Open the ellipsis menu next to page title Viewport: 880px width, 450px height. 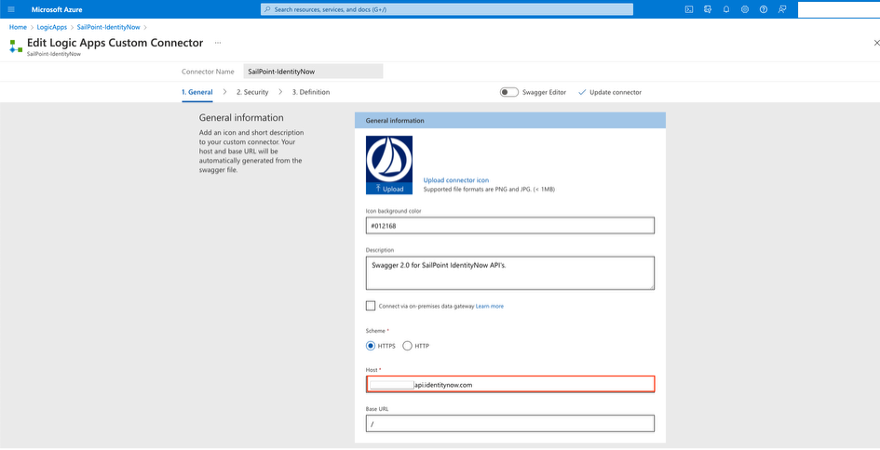(x=218, y=43)
